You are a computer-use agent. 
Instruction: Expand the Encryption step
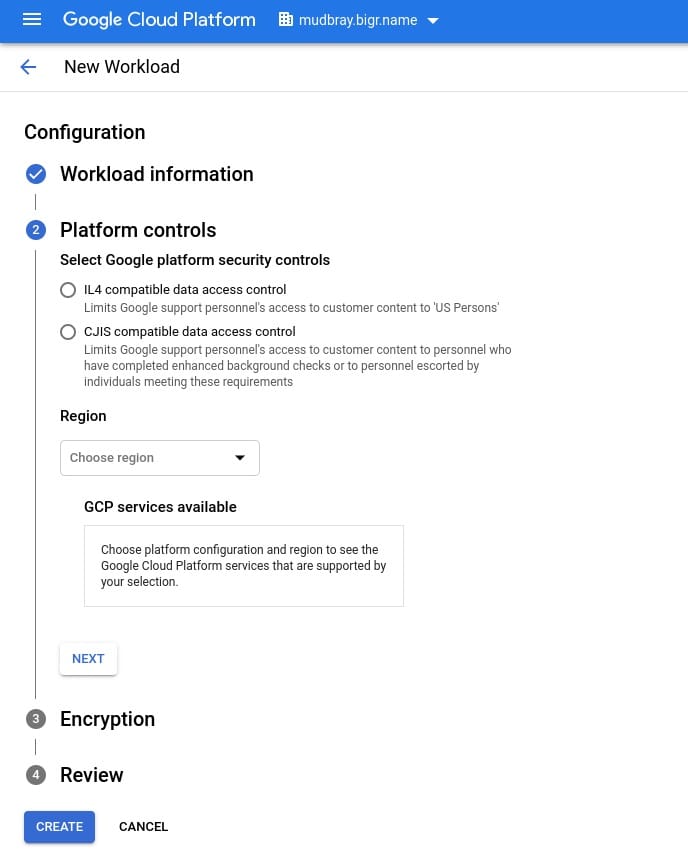pos(107,720)
